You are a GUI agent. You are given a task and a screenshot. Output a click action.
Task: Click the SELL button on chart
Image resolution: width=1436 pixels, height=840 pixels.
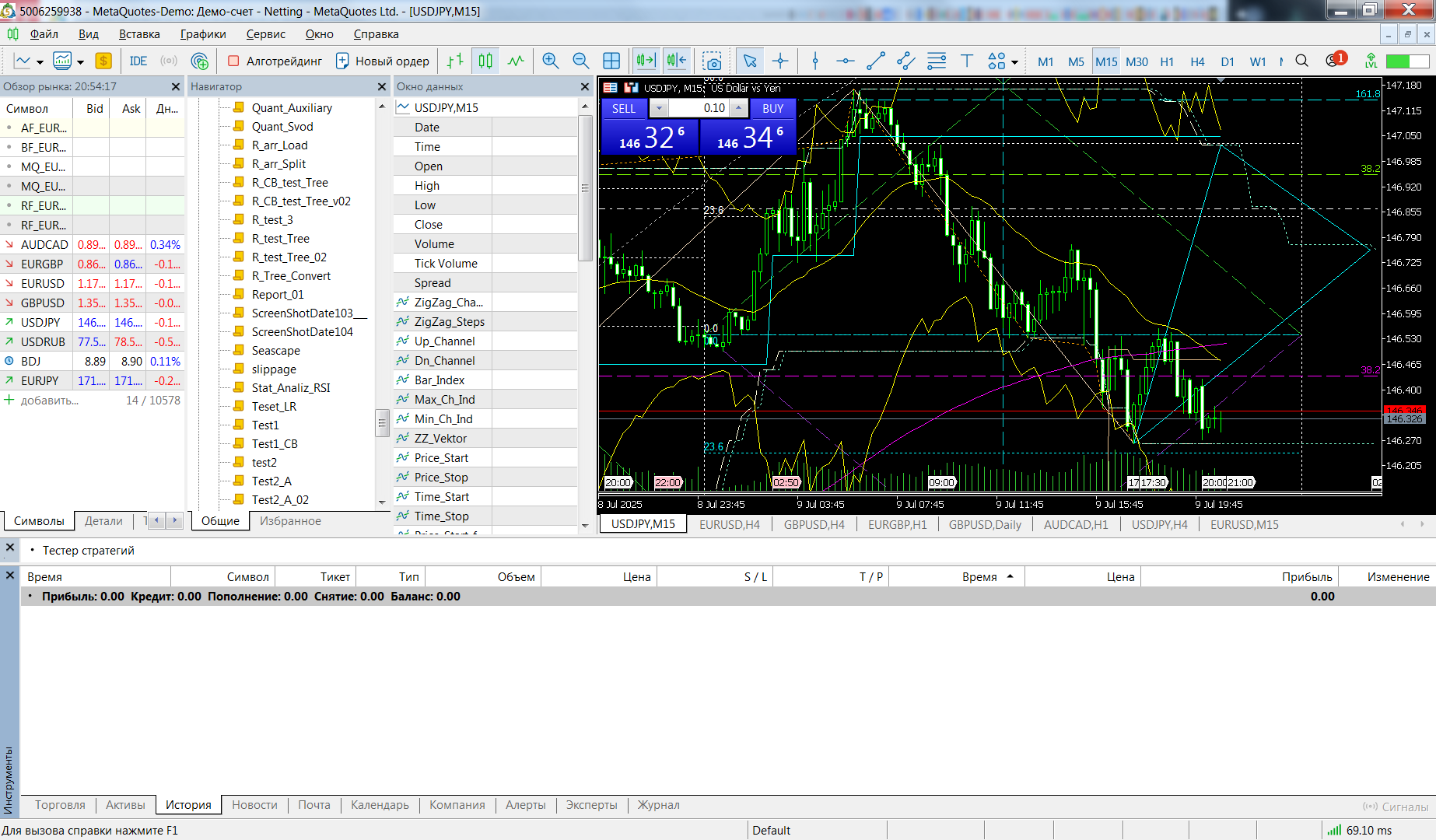[624, 109]
